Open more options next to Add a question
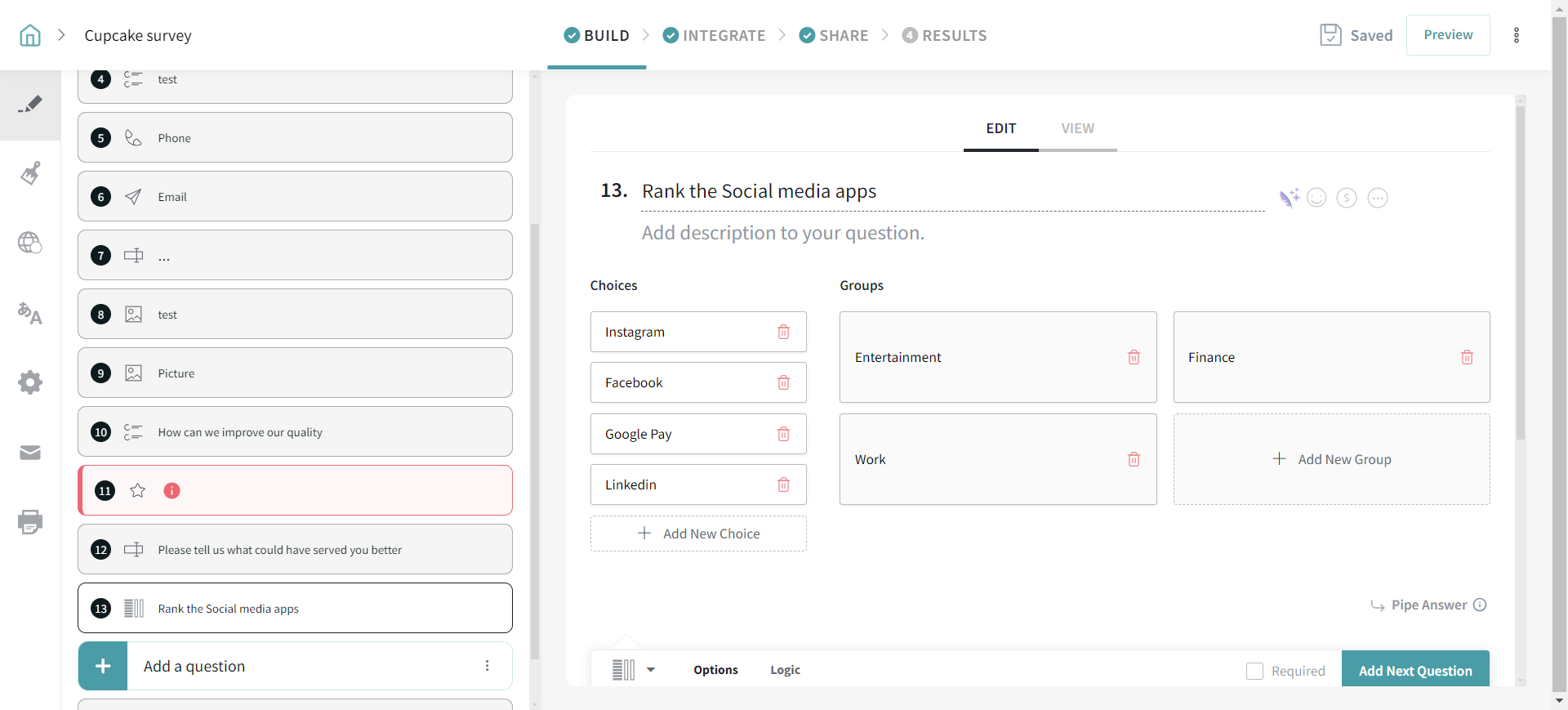 click(487, 666)
